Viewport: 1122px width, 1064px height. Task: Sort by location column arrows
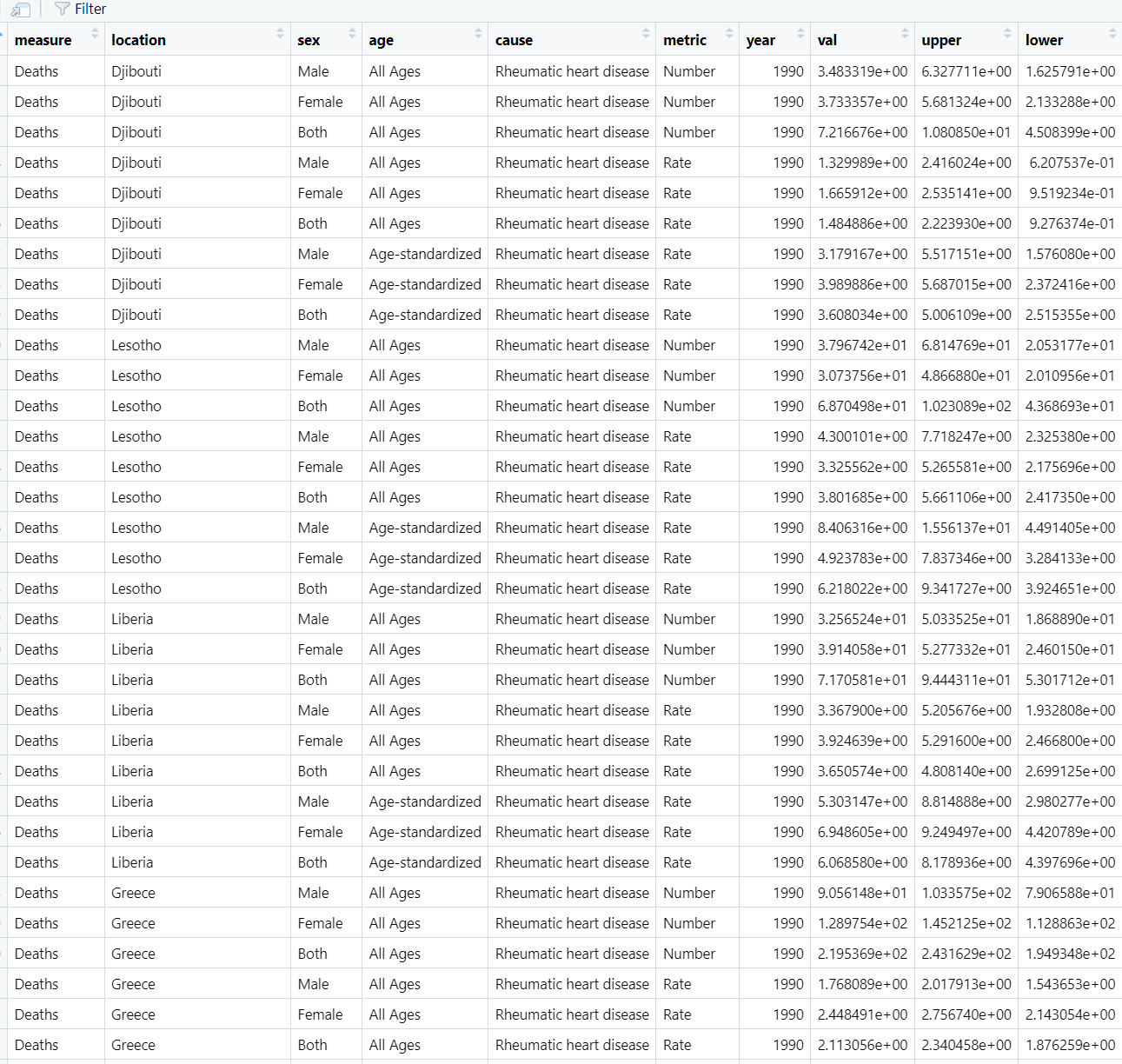280,33
